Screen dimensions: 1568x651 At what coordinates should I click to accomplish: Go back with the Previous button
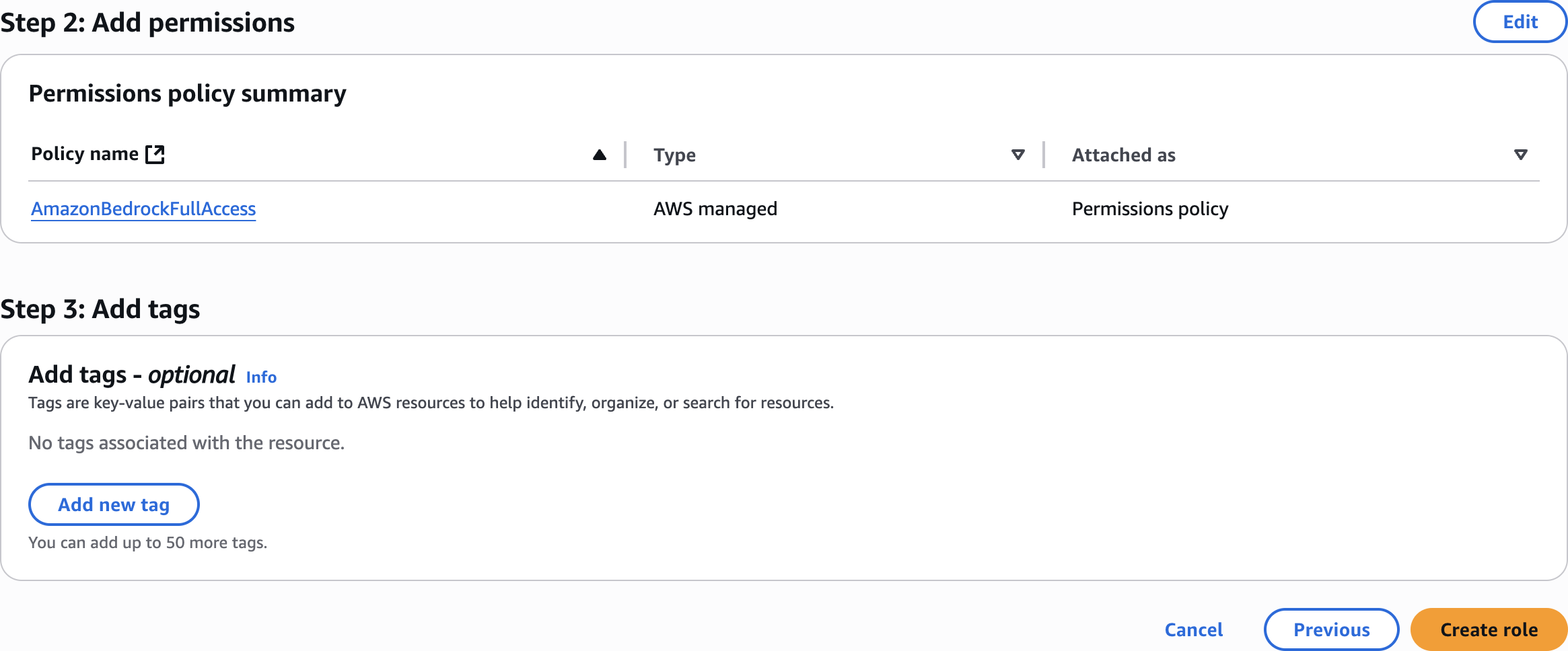pos(1331,629)
